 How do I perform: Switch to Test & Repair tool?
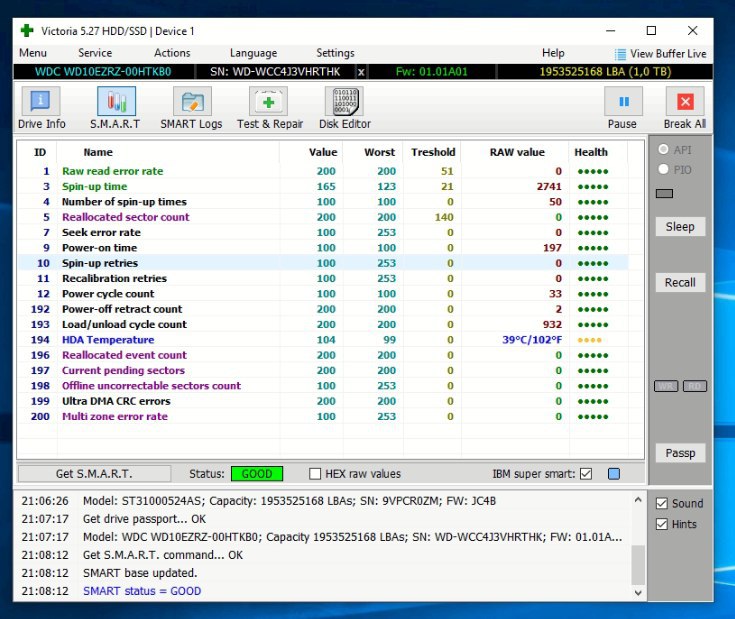click(x=268, y=101)
